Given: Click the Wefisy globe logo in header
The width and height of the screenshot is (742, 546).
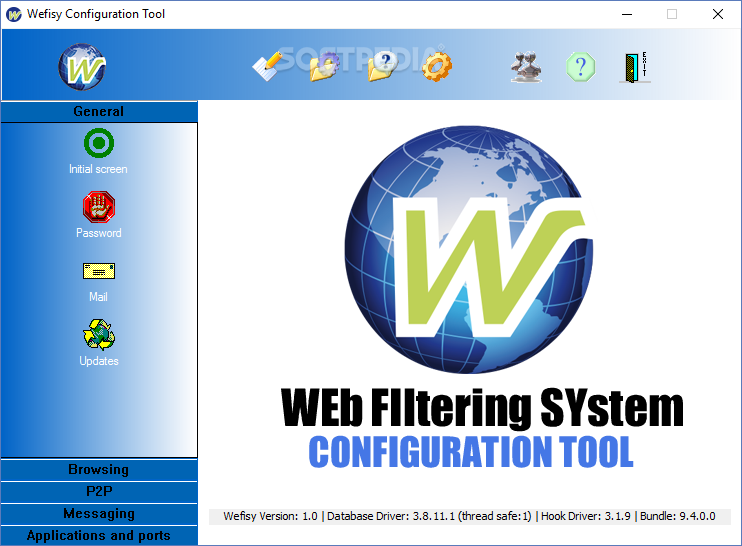Looking at the screenshot, I should pos(82,67).
